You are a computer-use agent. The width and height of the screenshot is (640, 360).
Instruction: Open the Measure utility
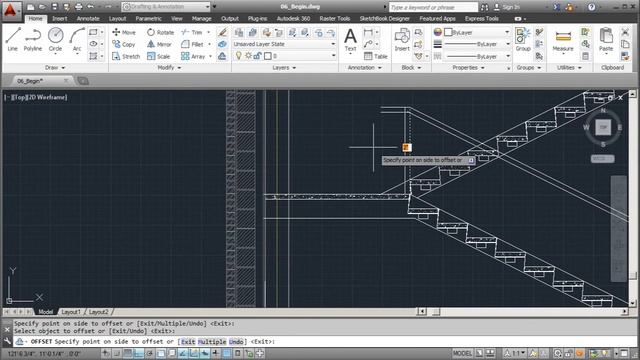(563, 40)
